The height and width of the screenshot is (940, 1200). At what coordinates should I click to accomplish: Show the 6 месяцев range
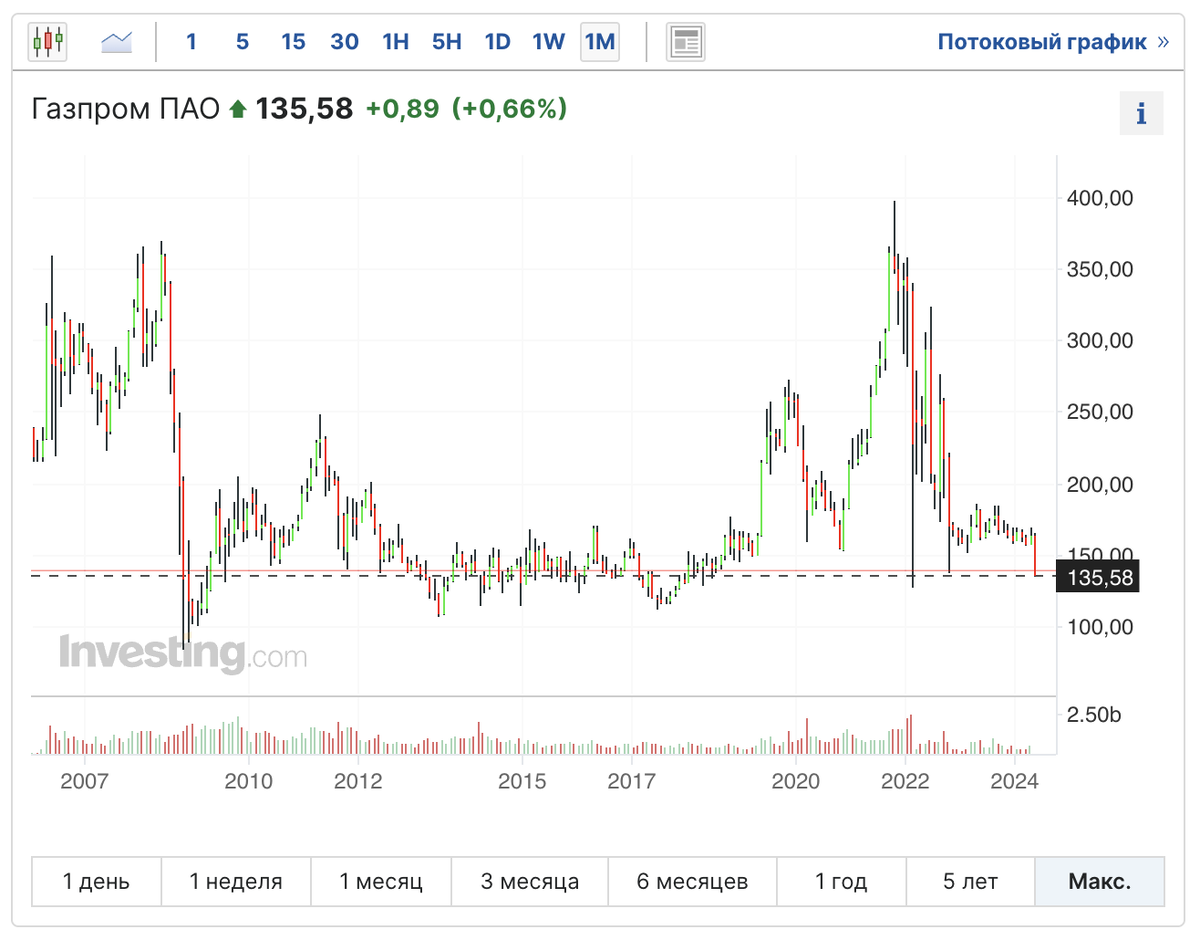click(692, 882)
